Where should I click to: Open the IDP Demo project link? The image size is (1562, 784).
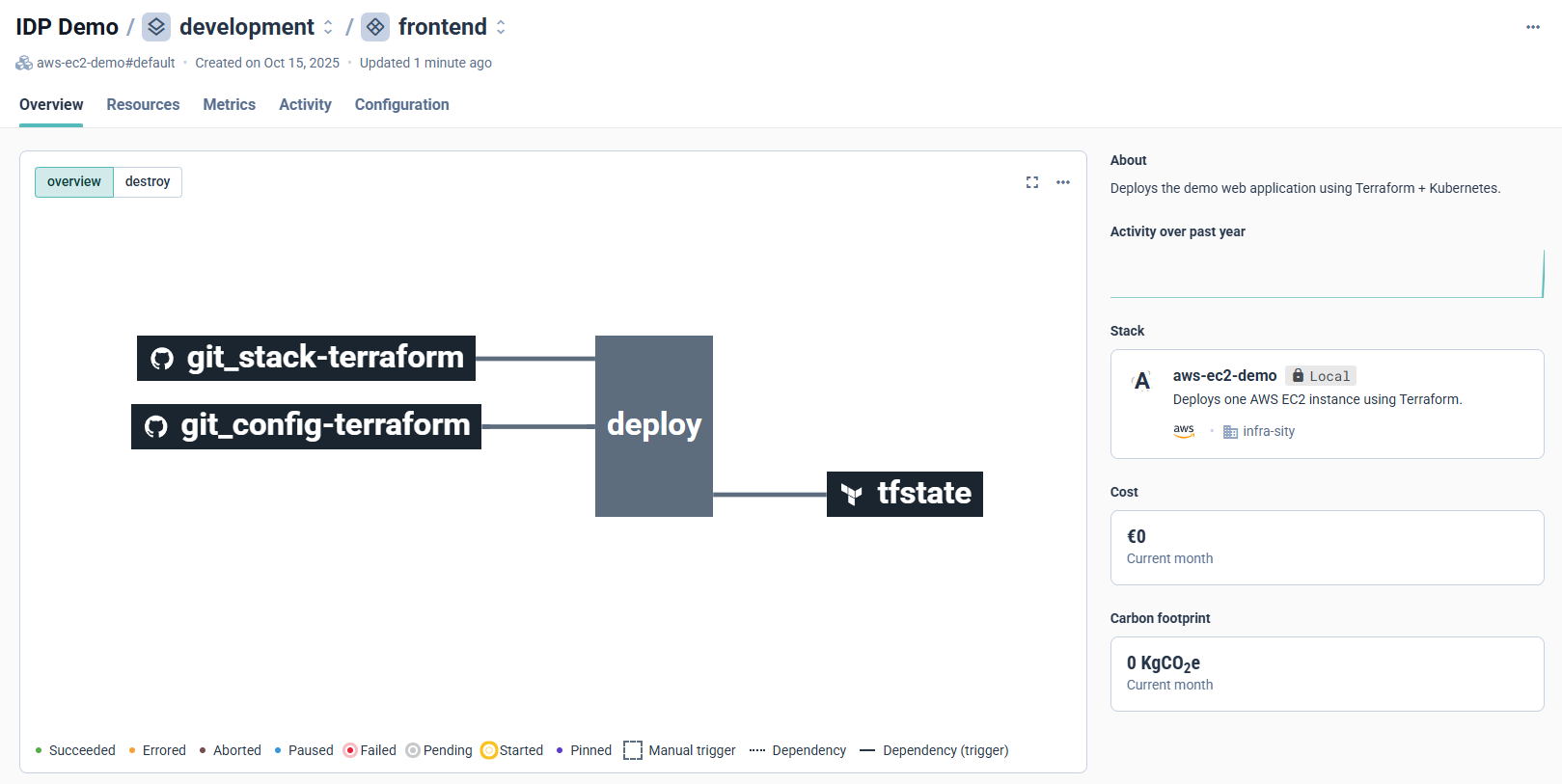pos(67,27)
